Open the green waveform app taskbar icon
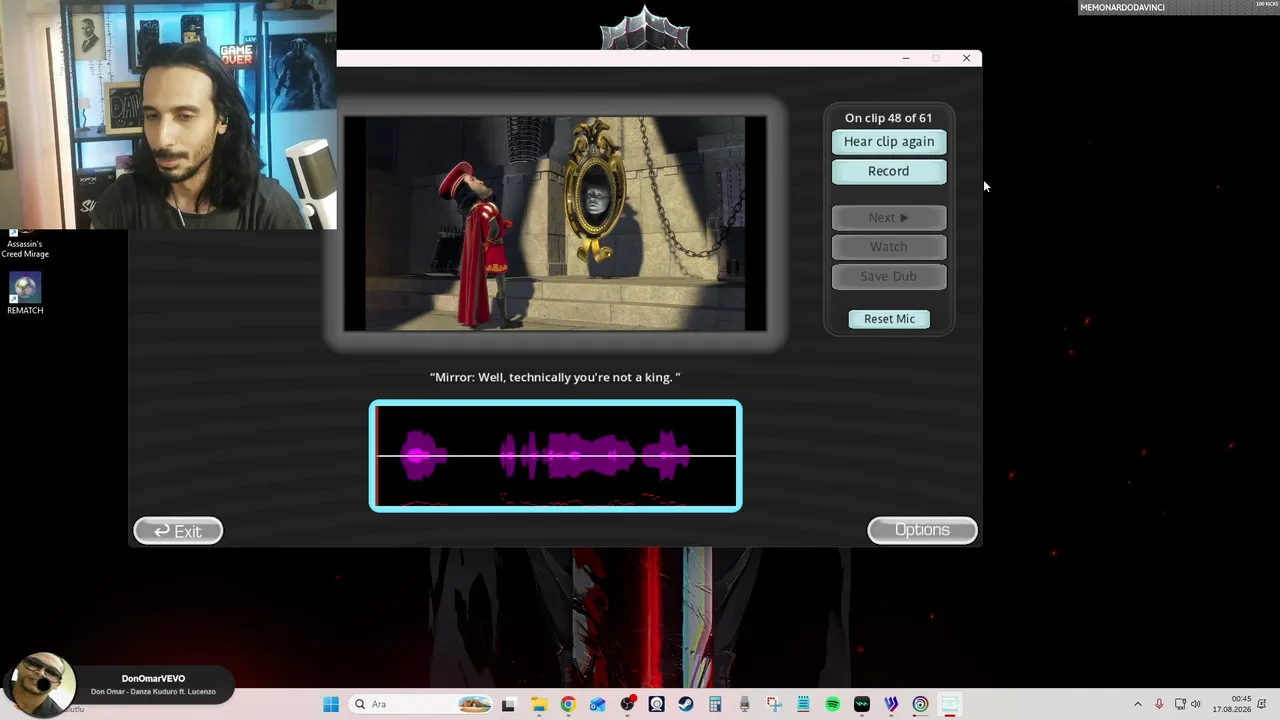Image resolution: width=1280 pixels, height=720 pixels. (x=862, y=704)
